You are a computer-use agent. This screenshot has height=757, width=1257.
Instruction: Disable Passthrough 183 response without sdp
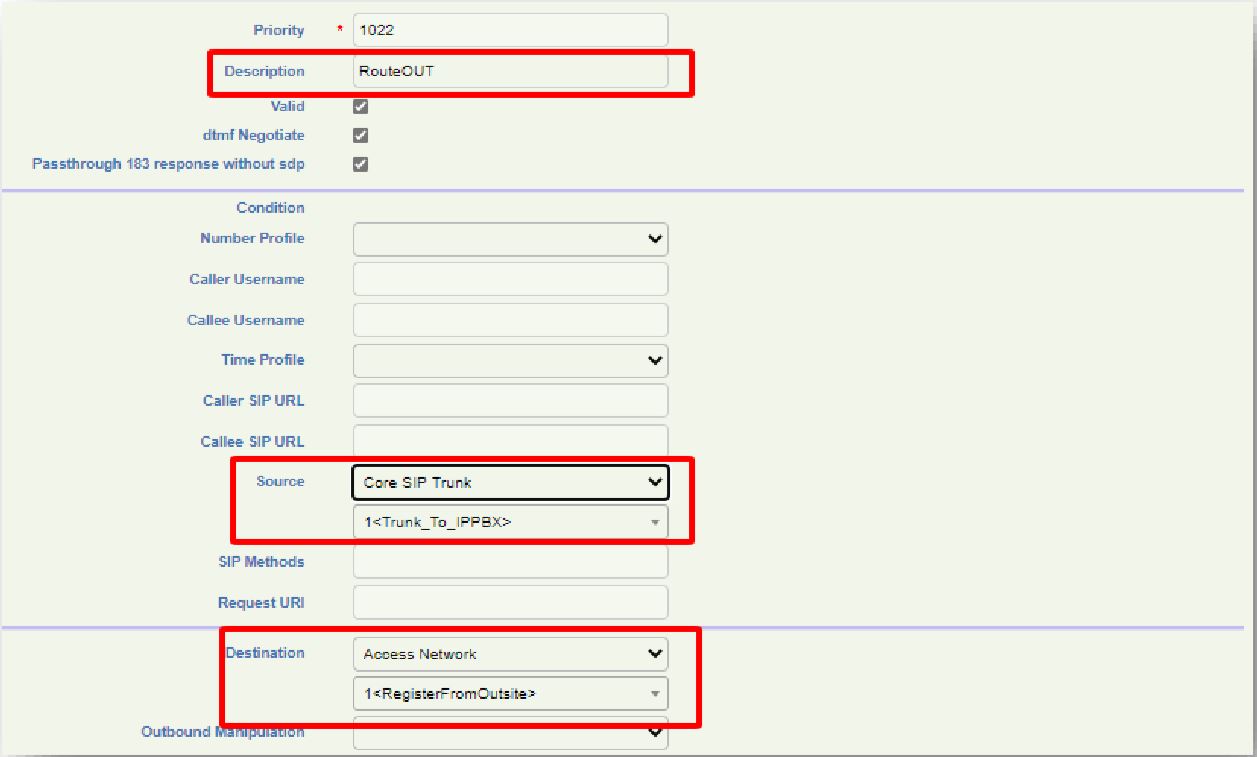point(361,164)
